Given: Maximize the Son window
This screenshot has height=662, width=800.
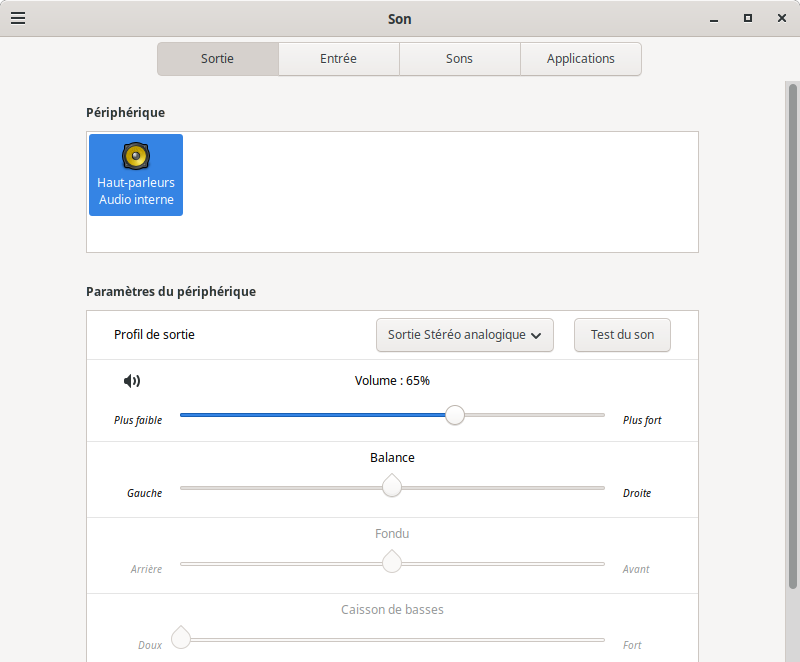Looking at the screenshot, I should point(748,18).
